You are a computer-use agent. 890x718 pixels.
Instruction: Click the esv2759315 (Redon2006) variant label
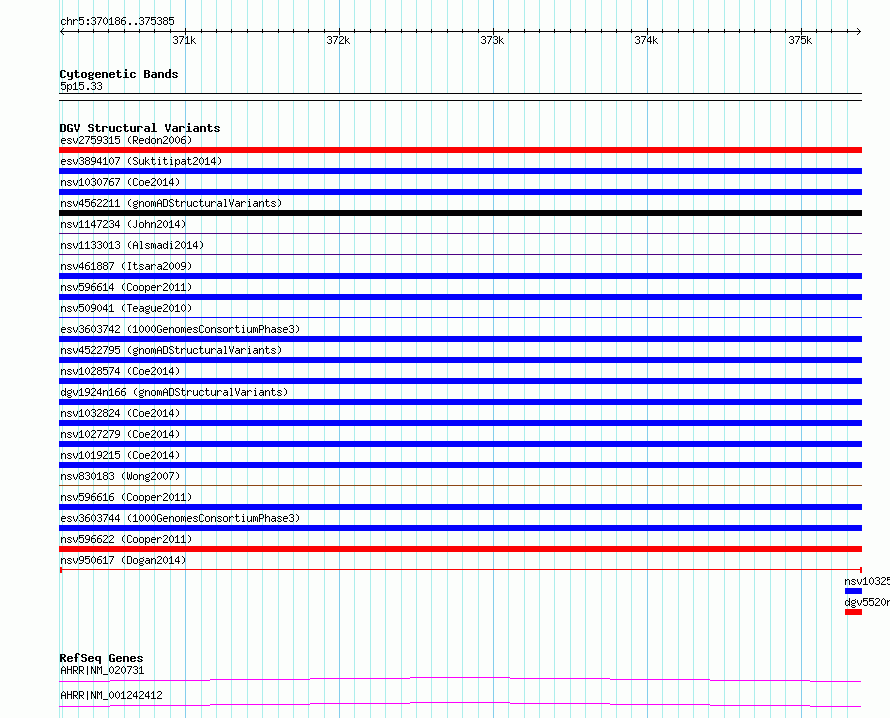pos(126,140)
